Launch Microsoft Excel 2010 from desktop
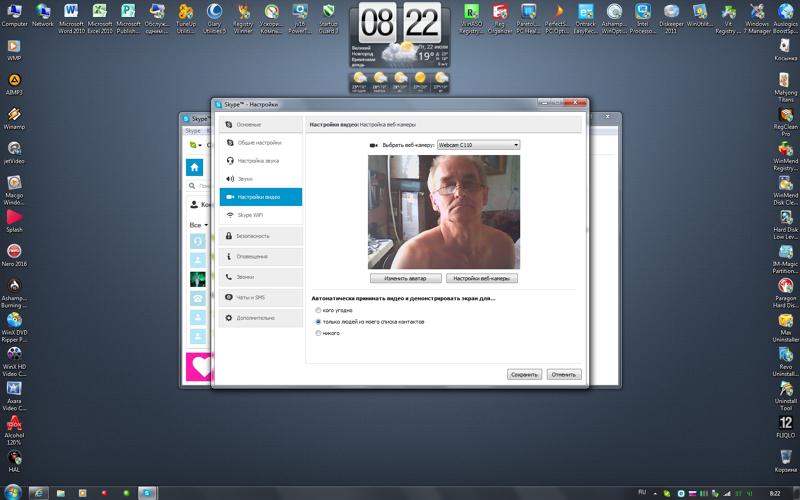The height and width of the screenshot is (500, 800). (100, 18)
